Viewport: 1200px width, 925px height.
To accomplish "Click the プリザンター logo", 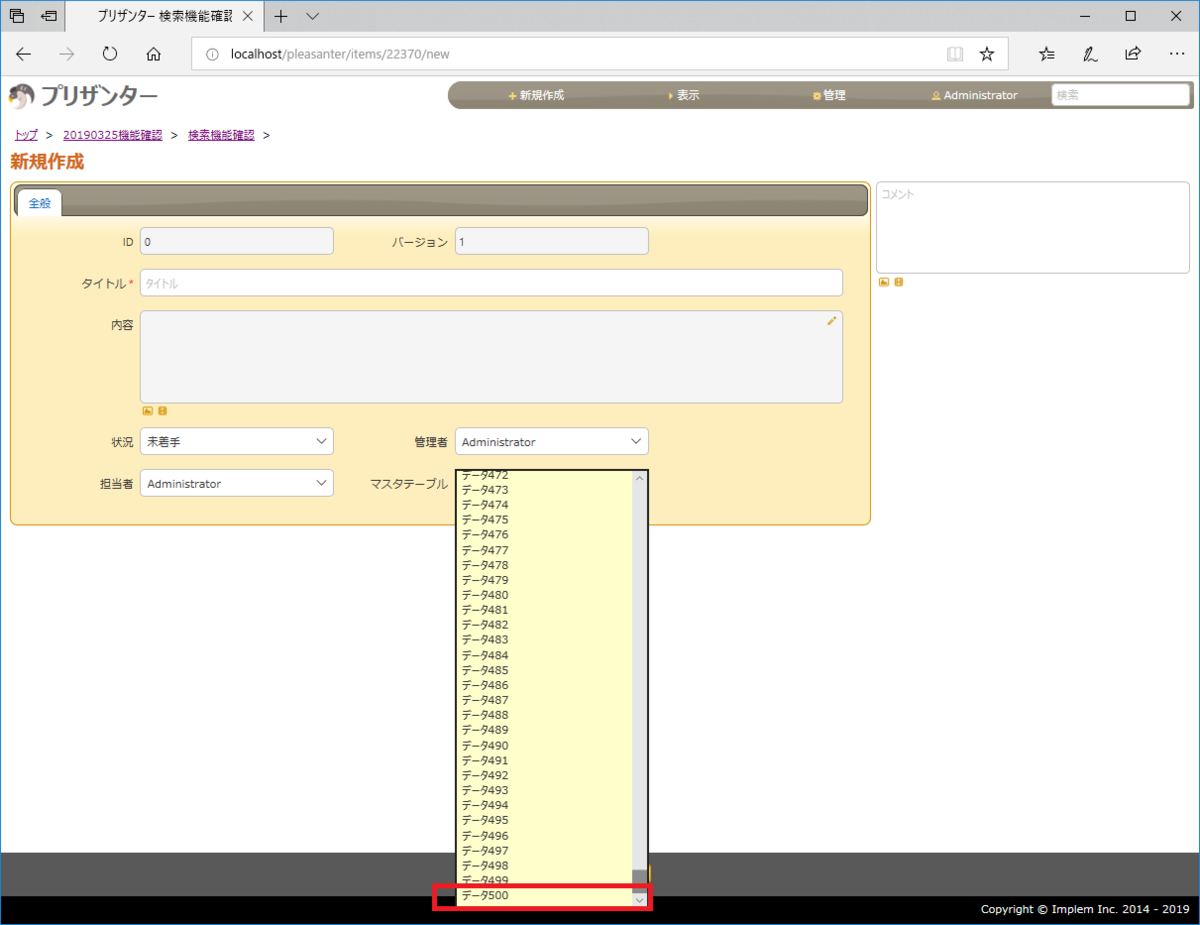I will (83, 96).
